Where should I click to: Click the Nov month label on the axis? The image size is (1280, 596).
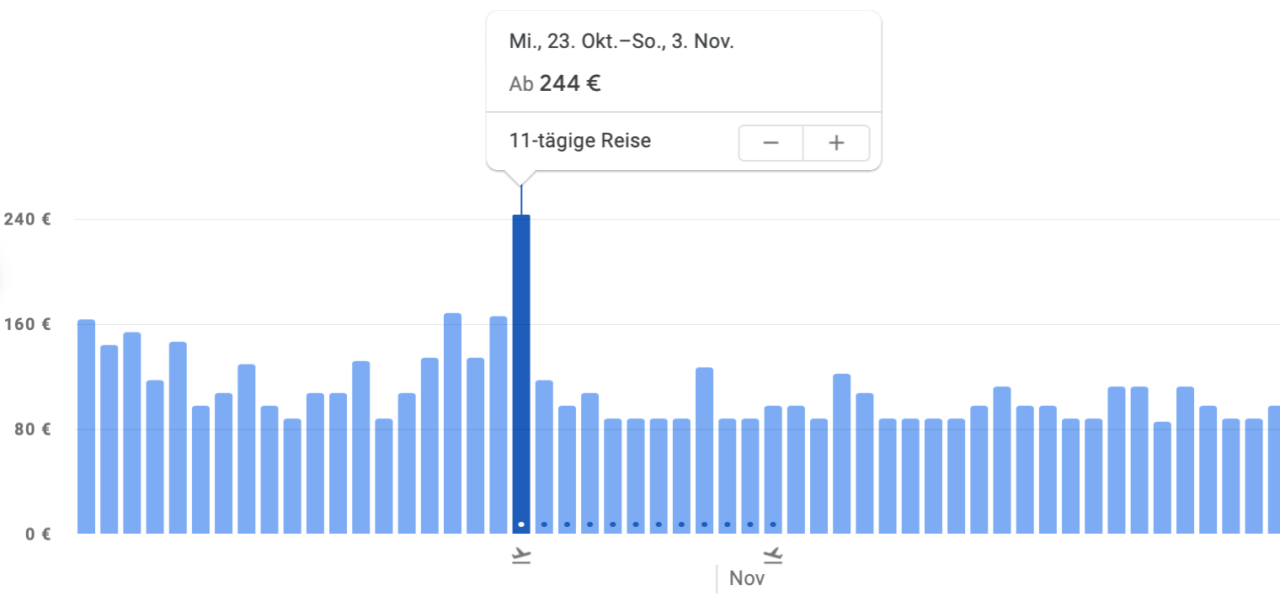click(x=748, y=578)
